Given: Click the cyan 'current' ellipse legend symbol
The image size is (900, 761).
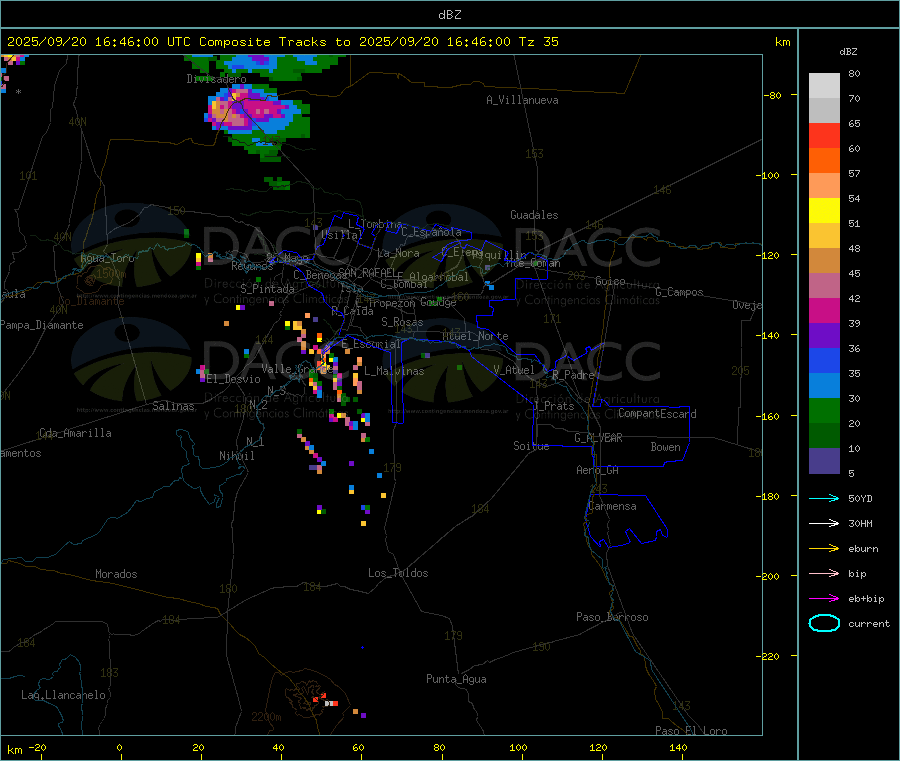Looking at the screenshot, I should point(824,623).
